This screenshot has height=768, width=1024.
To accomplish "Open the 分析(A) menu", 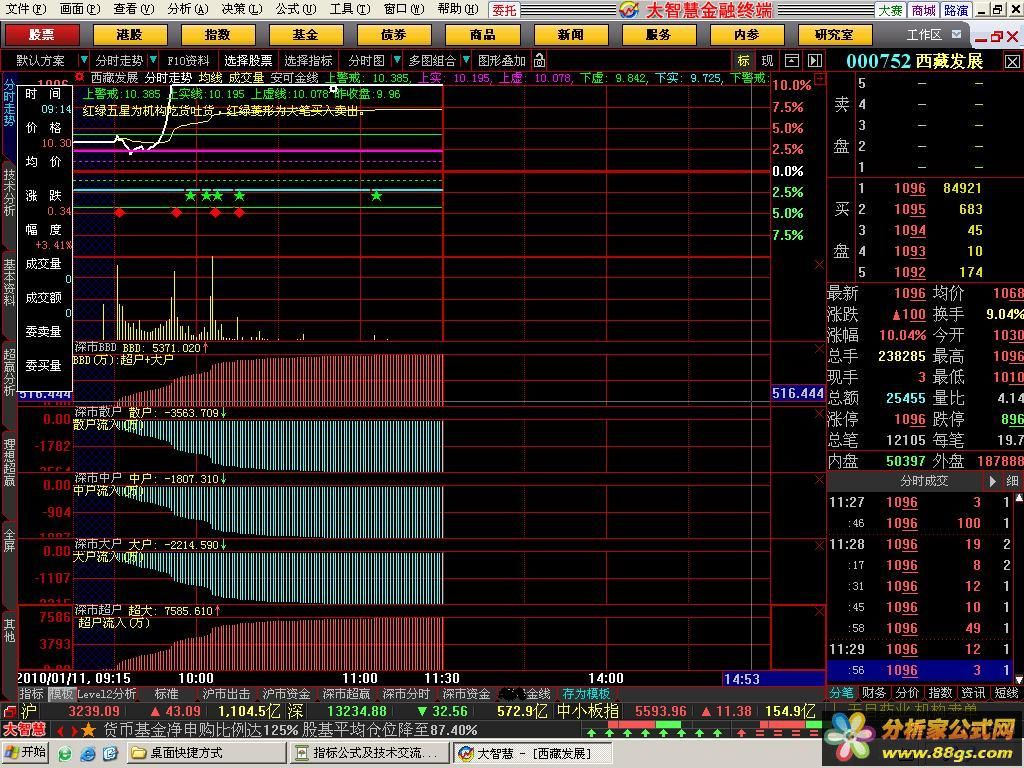I will click(x=187, y=8).
